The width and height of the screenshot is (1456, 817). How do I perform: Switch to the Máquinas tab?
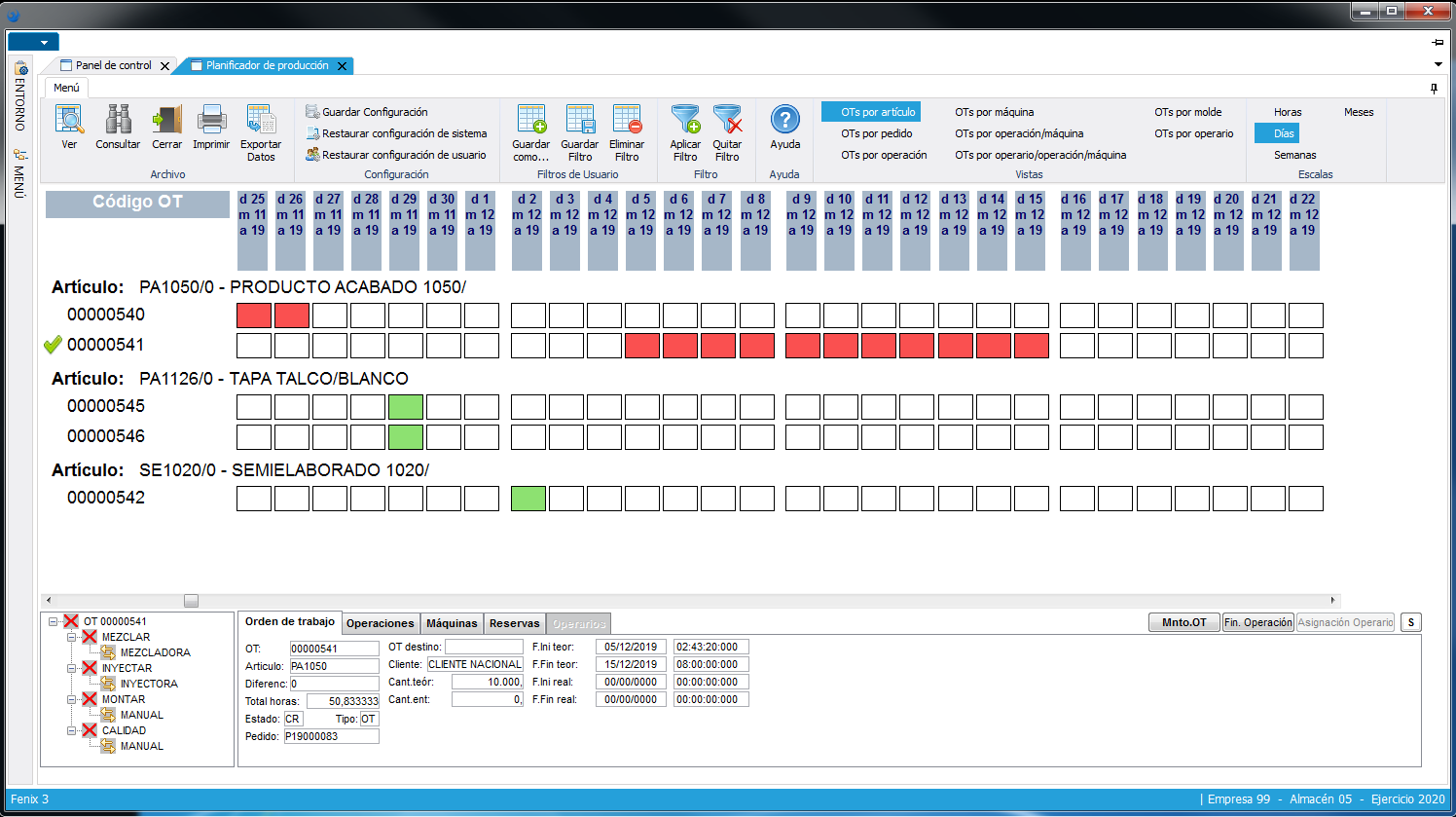452,623
